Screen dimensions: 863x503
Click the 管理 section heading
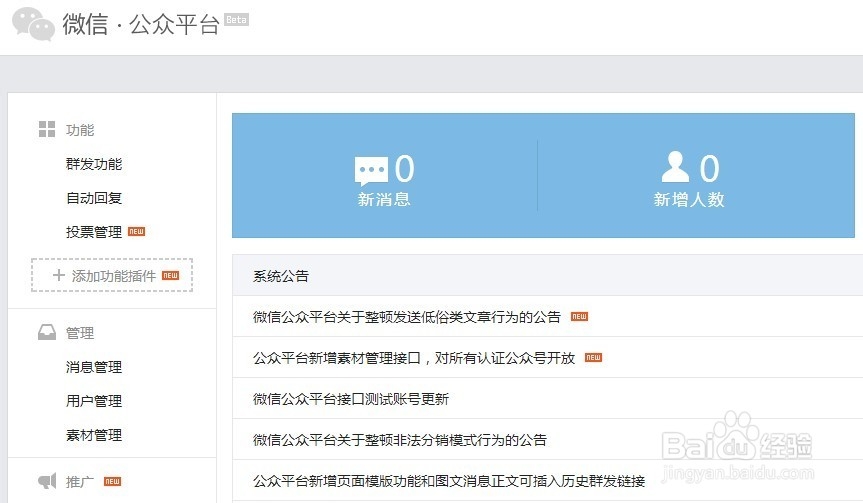click(80, 333)
